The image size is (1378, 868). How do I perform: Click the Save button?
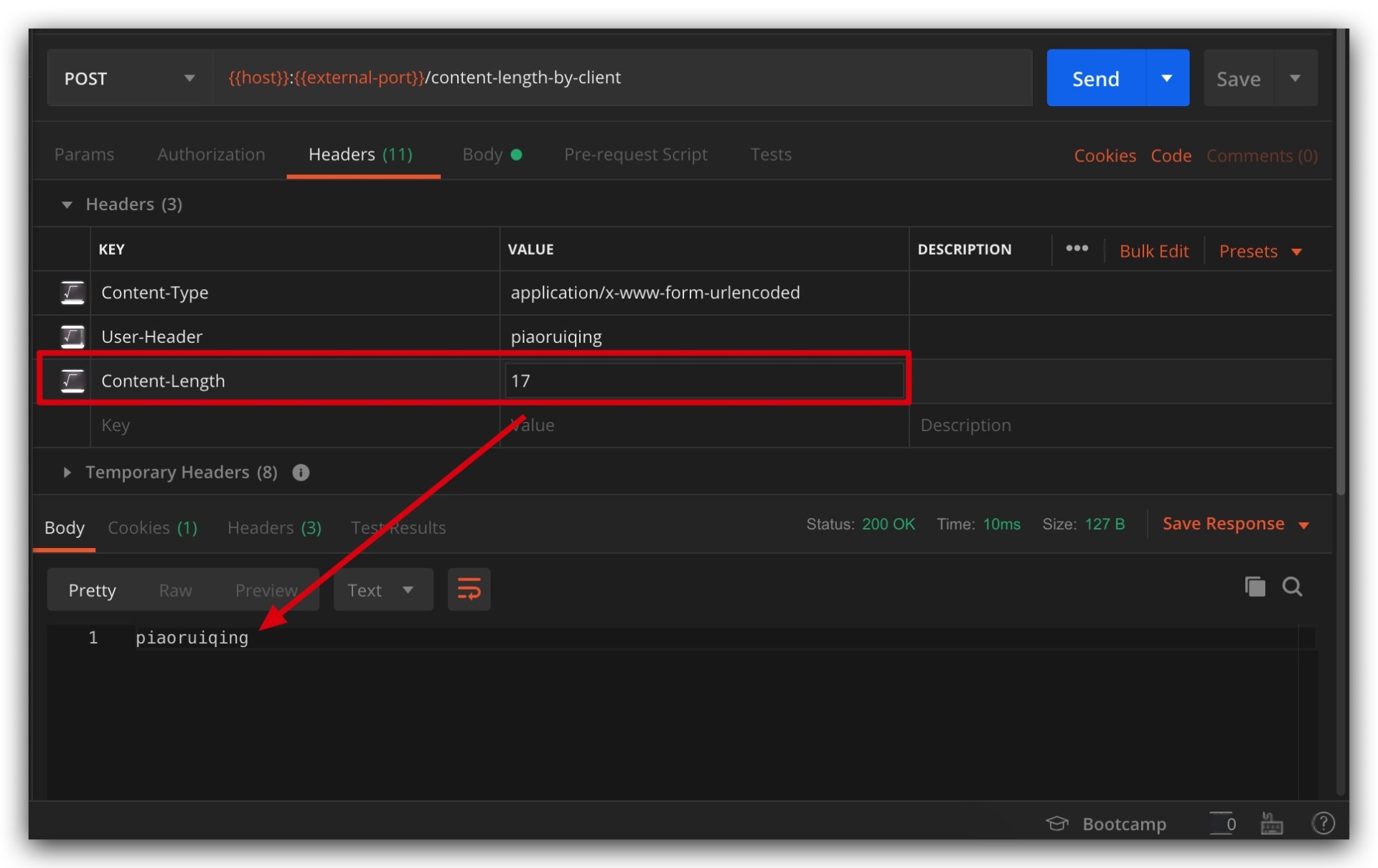[1239, 78]
